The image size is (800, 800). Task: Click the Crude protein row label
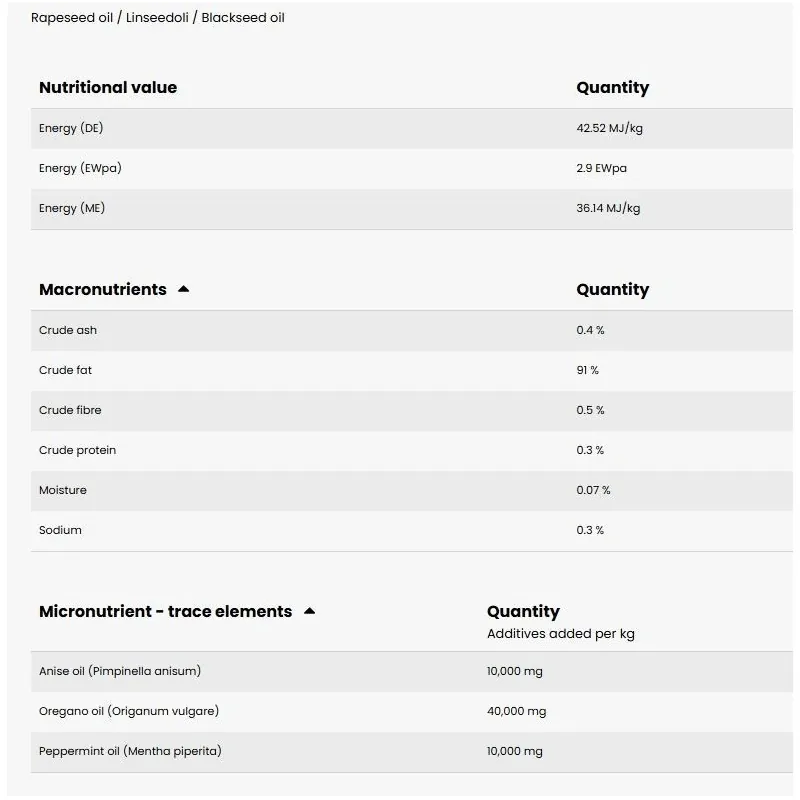pos(77,450)
